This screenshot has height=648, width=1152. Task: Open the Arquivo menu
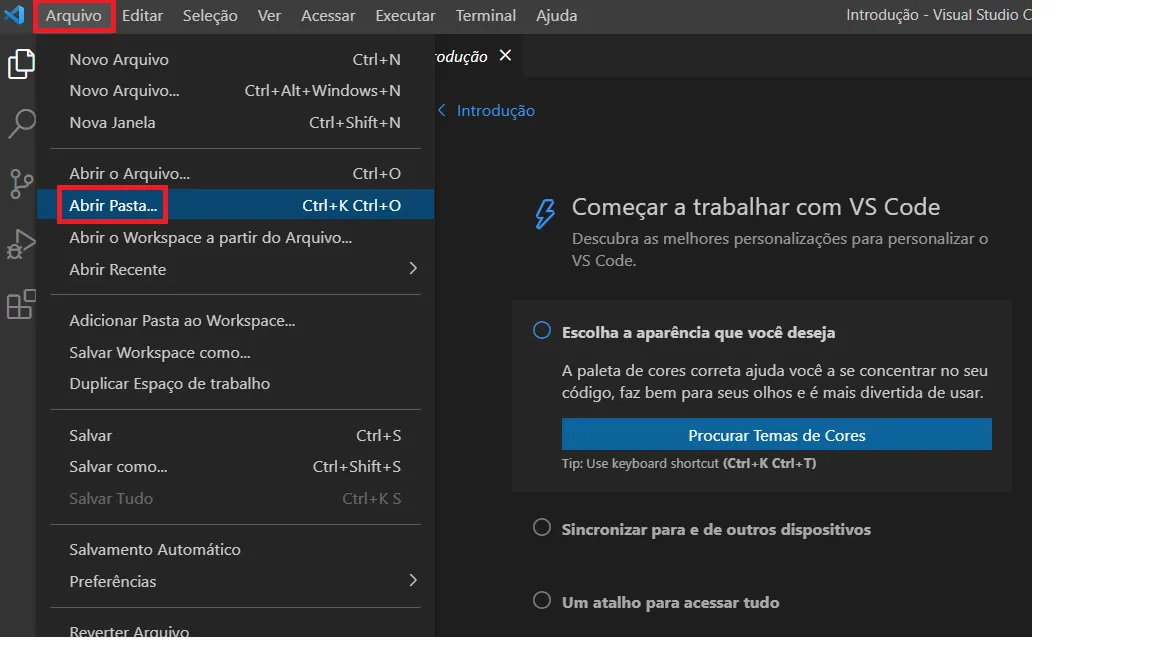pyautogui.click(x=73, y=15)
